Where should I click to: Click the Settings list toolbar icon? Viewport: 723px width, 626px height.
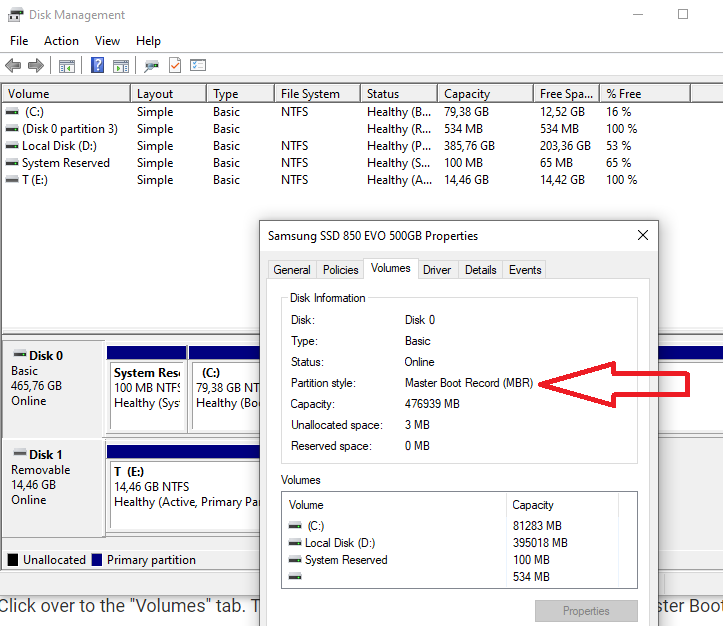coord(198,65)
